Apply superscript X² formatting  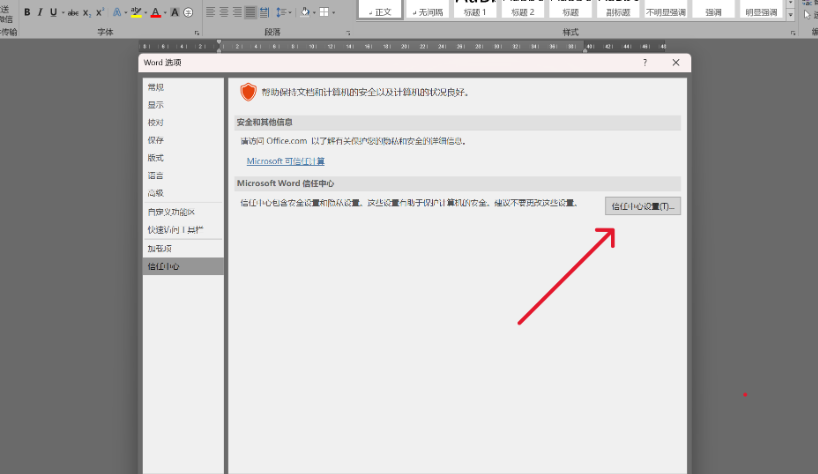coord(100,12)
